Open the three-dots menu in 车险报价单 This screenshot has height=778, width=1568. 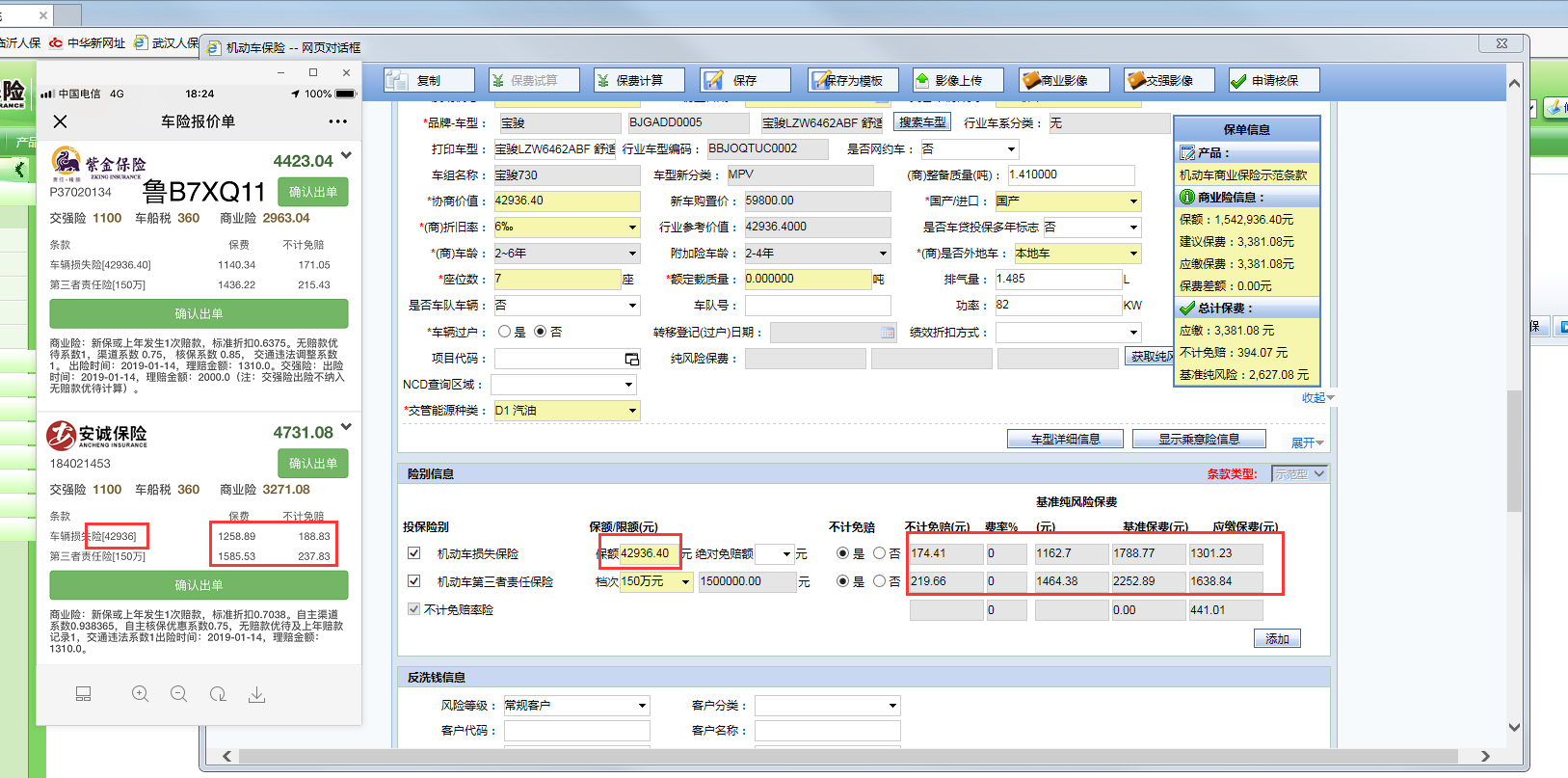pos(337,121)
